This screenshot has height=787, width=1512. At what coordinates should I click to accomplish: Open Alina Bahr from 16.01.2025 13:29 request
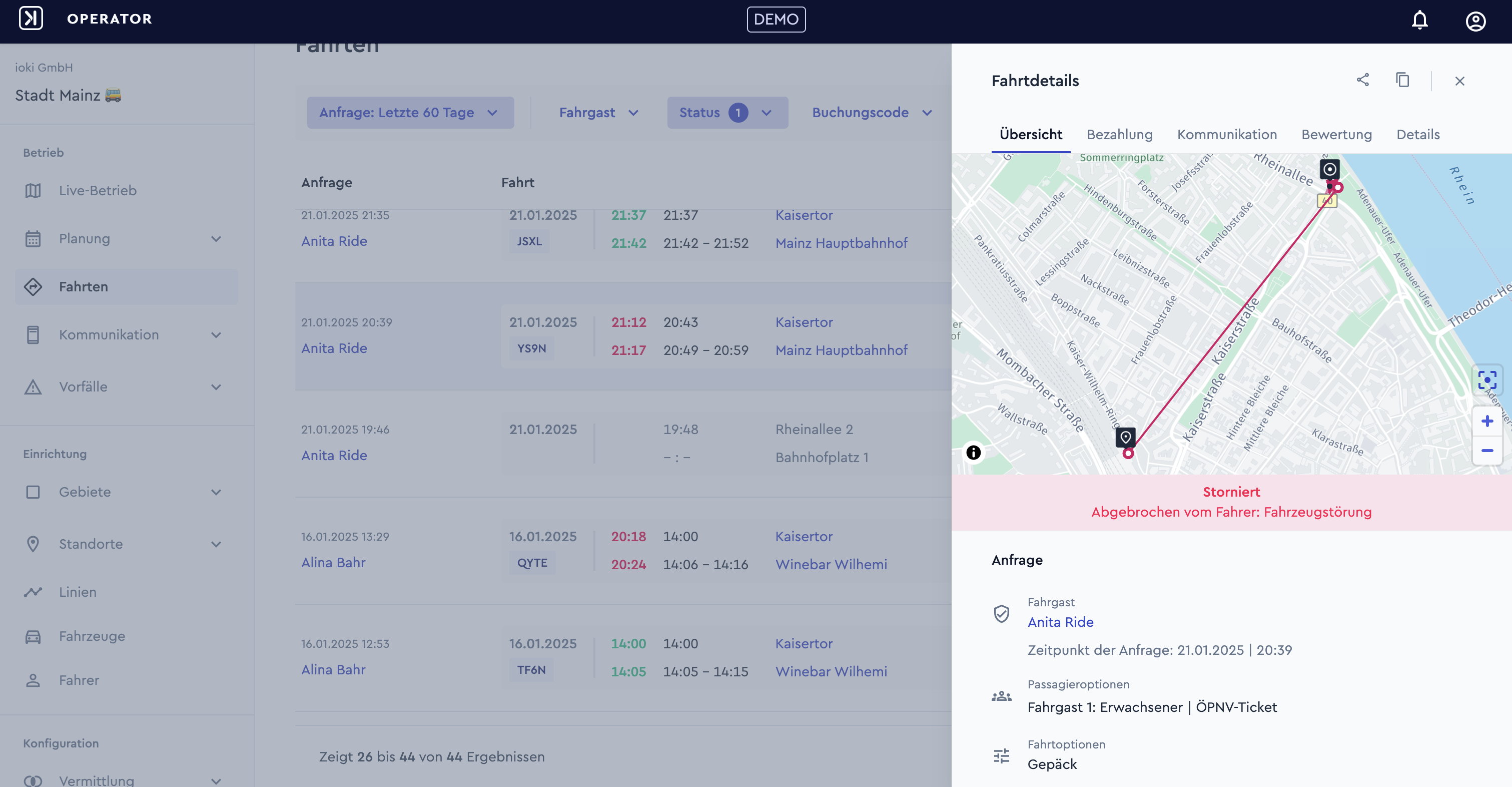[333, 563]
